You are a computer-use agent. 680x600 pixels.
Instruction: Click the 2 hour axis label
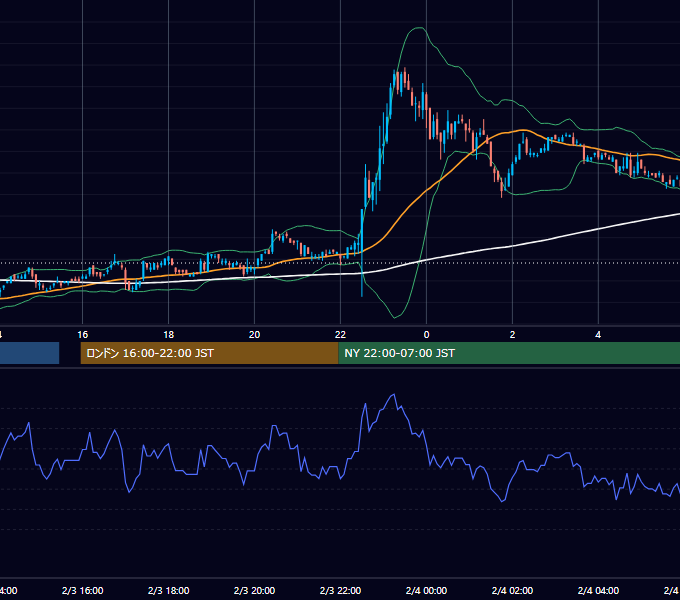pyautogui.click(x=512, y=335)
